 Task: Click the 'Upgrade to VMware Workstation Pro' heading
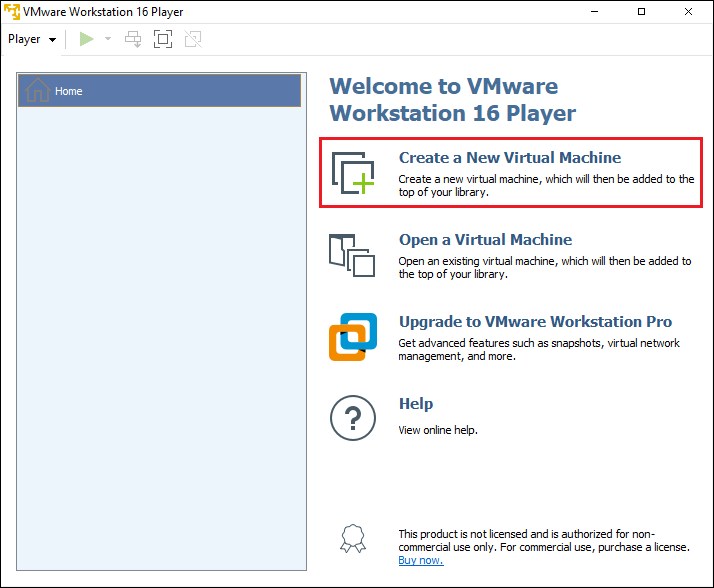(x=535, y=322)
